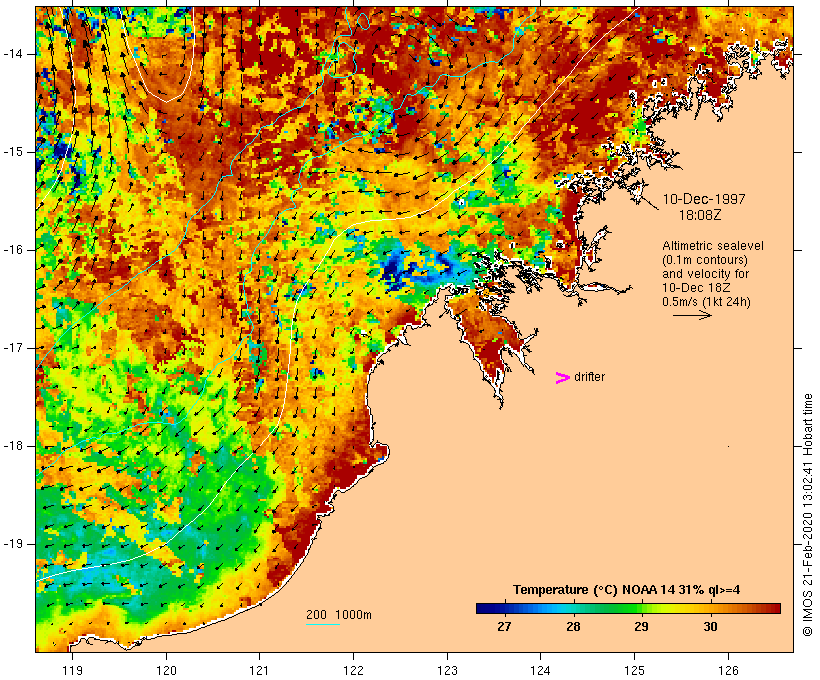
Task: Click the colorbar label '30'
Action: pyautogui.click(x=710, y=627)
